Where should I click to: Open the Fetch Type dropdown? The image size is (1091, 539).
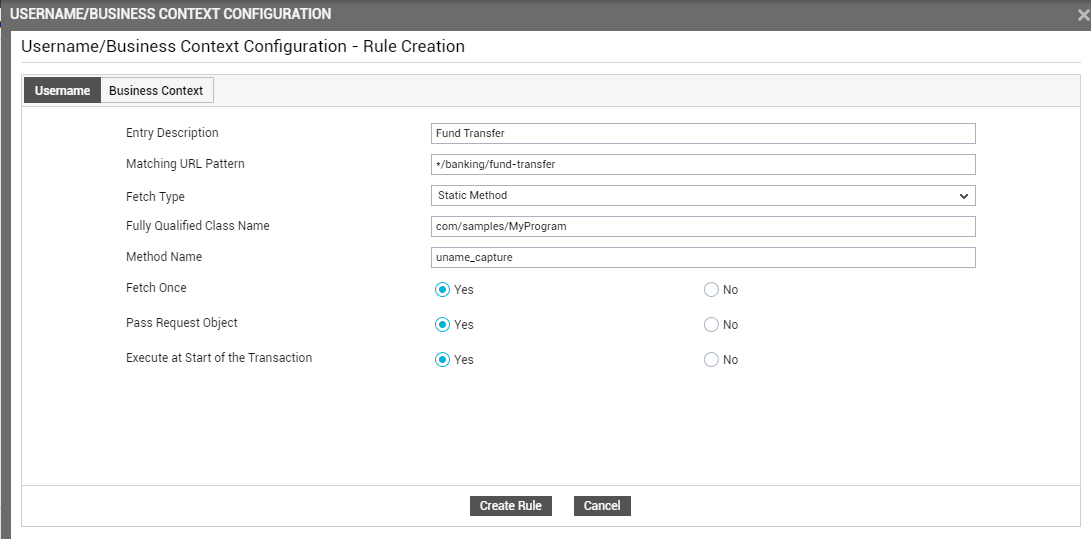tap(703, 195)
